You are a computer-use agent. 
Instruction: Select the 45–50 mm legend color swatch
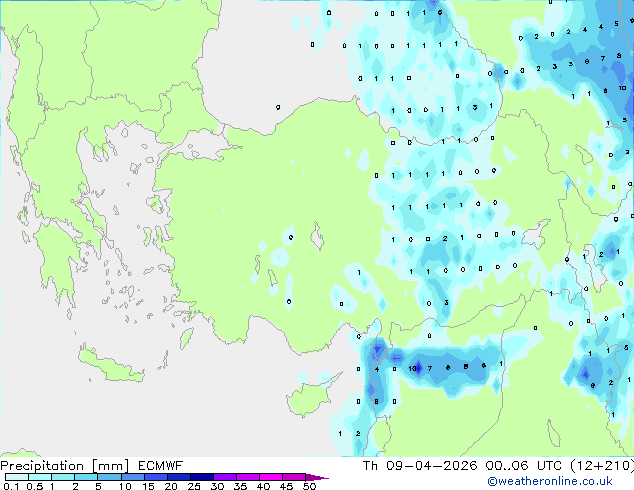(294, 477)
